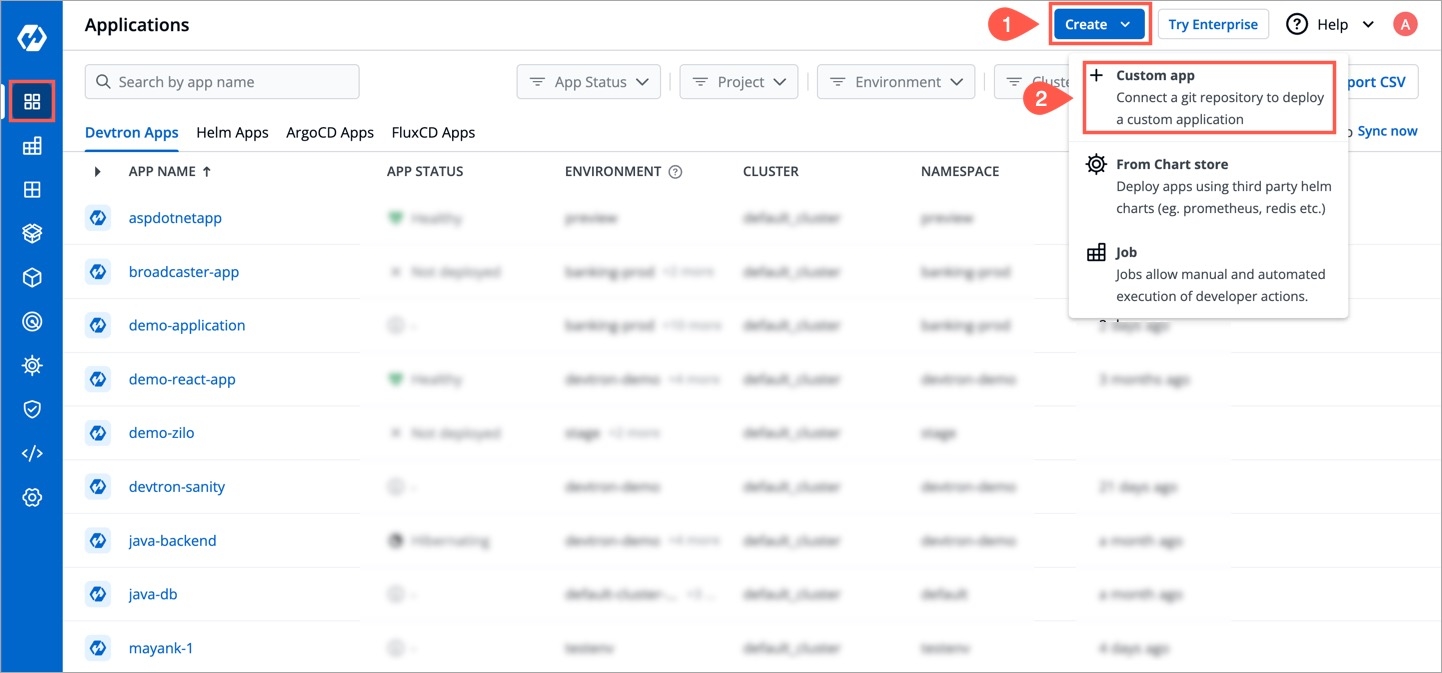
Task: Open the cube chart store sidebar icon
Action: [32, 277]
